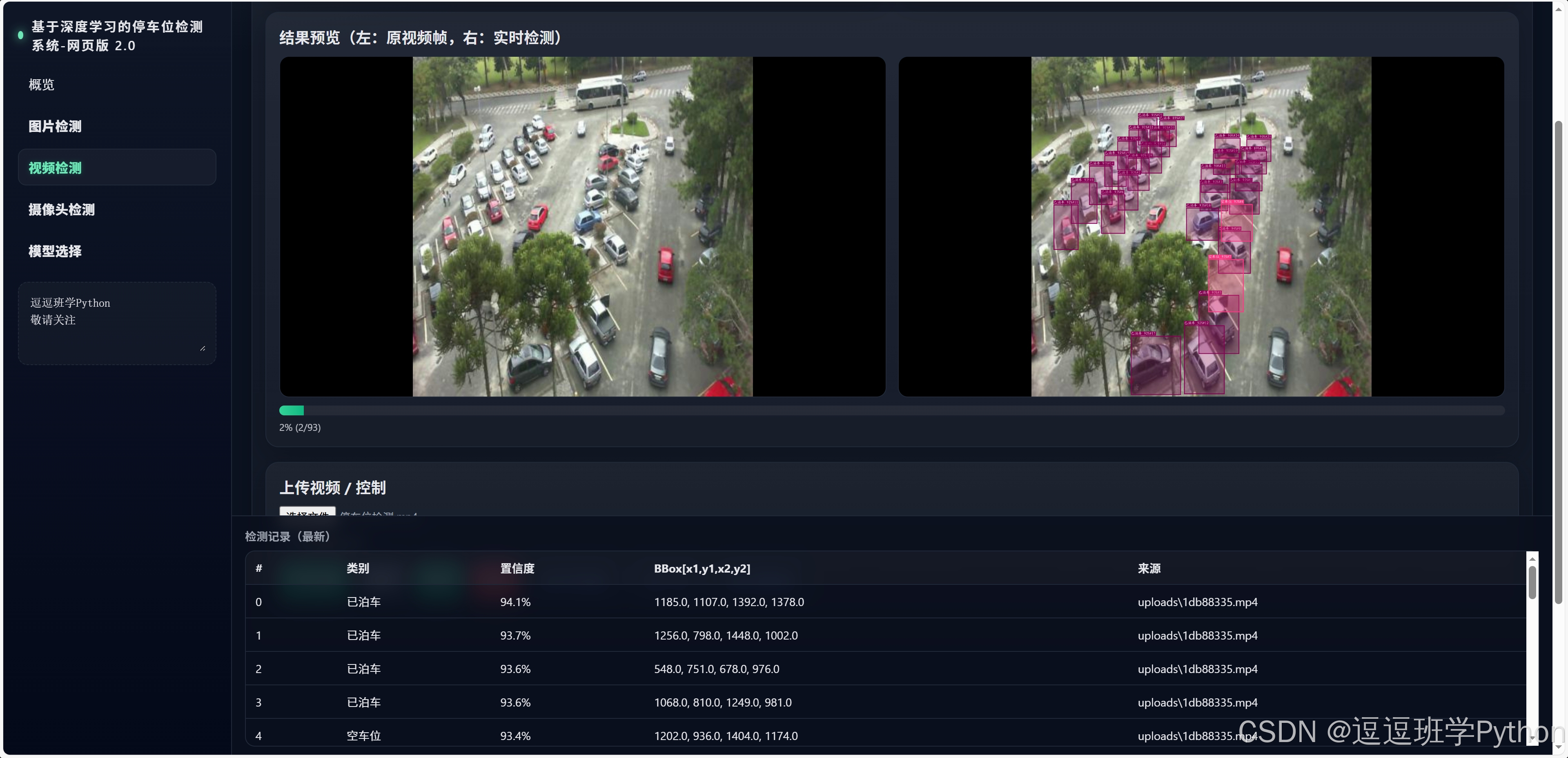Grab the textarea resize handle
Image resolution: width=1568 pixels, height=758 pixels.
click(x=203, y=348)
